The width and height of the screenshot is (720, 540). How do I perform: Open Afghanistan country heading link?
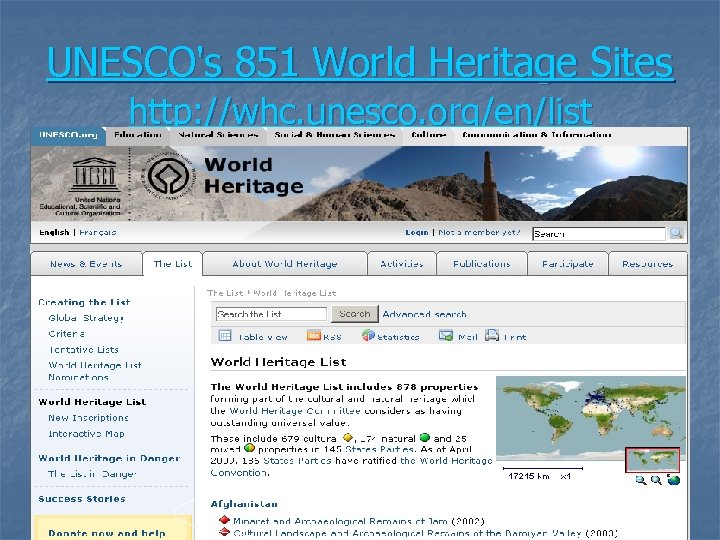[x=244, y=504]
